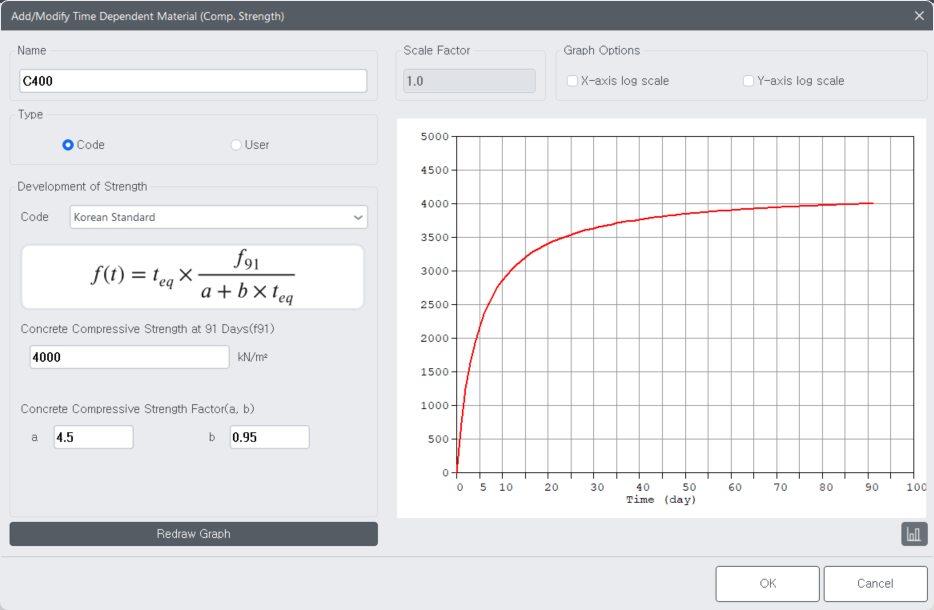934x610 pixels.
Task: Click strength factor field b showing 0.95
Action: (269, 437)
